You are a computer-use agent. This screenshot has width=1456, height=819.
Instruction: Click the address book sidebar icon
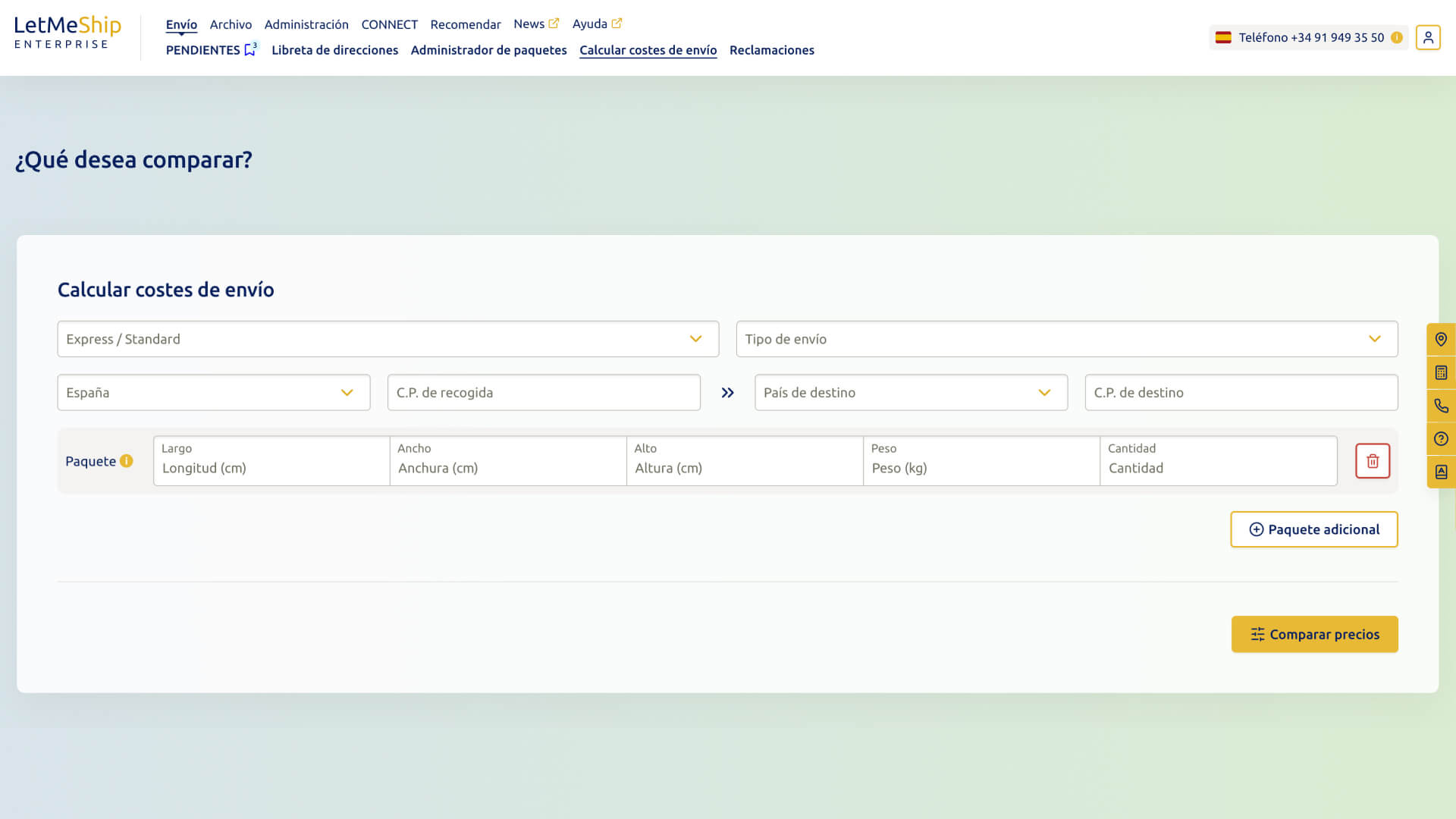coord(1441,472)
